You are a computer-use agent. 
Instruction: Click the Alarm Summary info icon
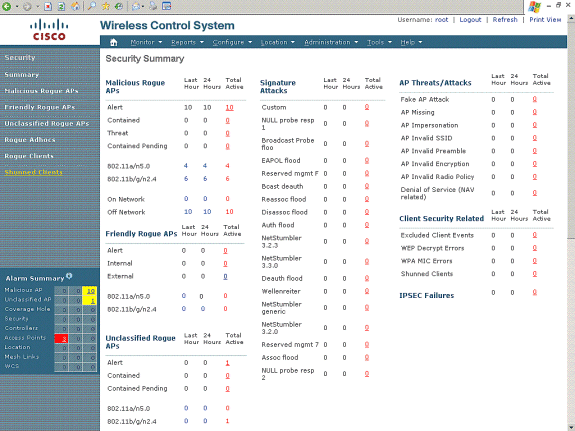coord(69,276)
